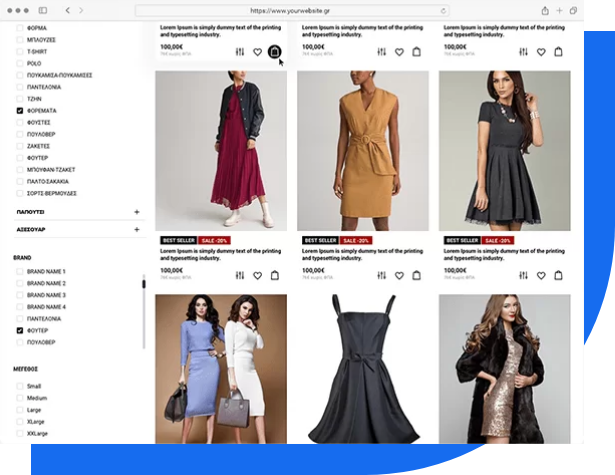
Task: Check the ΜΠΛΟΥΖΕΣ category checkbox
Action: (x=20, y=40)
